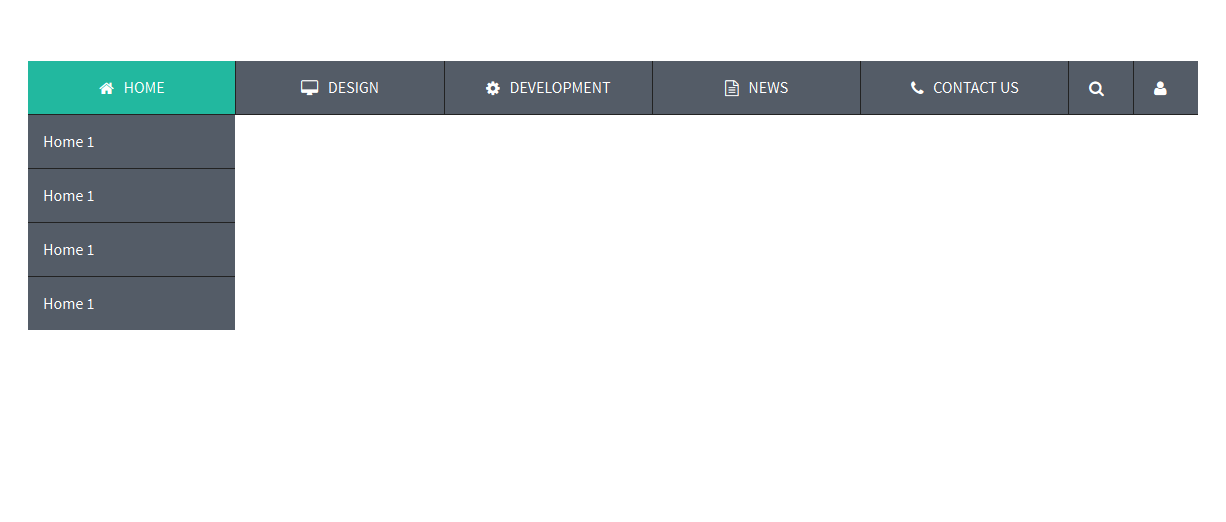The width and height of the screenshot is (1226, 522).
Task: Click the phone icon beside CONTACT US
Action: click(917, 88)
